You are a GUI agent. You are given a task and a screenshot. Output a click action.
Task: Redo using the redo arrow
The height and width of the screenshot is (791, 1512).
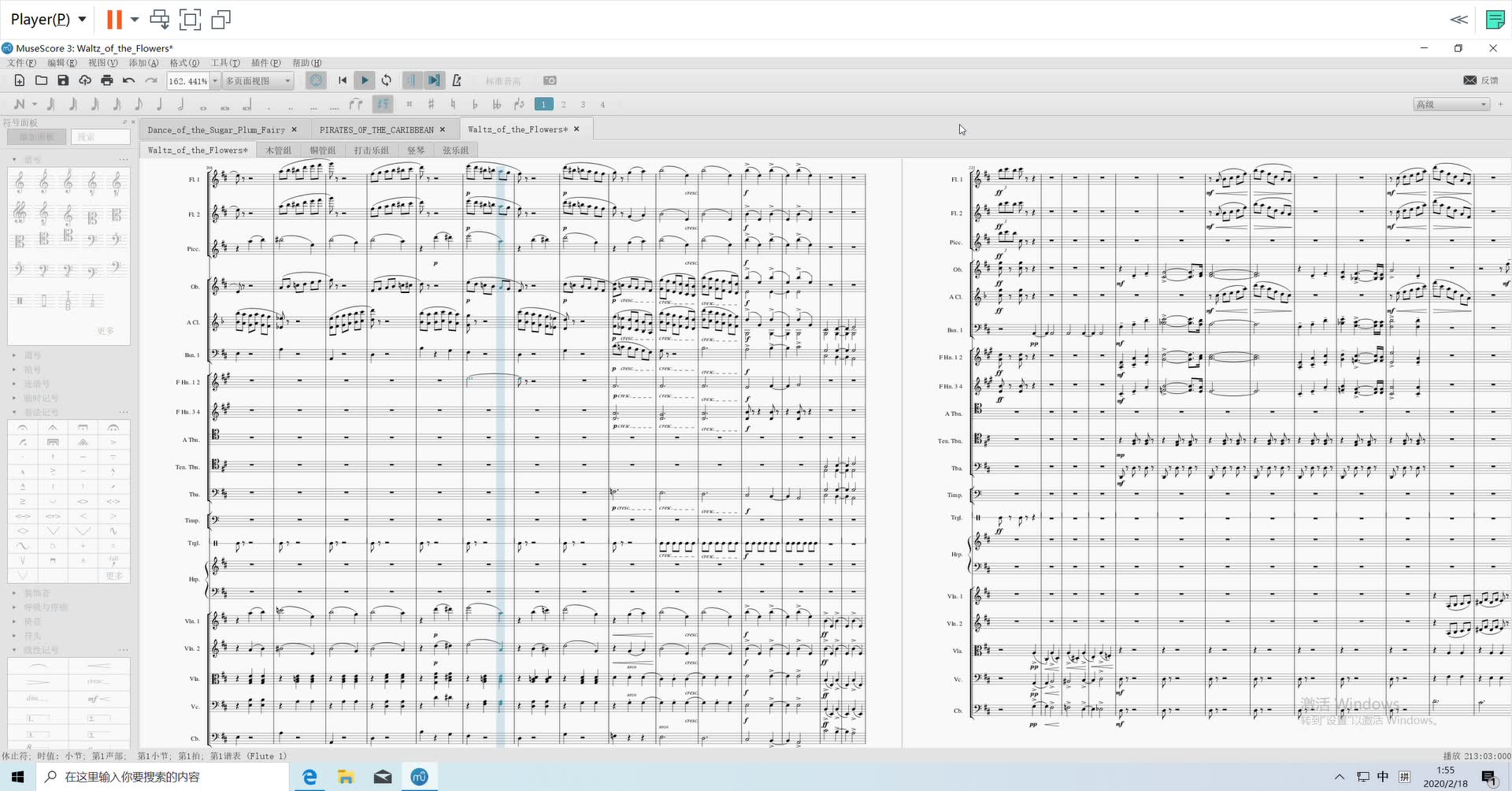150,80
